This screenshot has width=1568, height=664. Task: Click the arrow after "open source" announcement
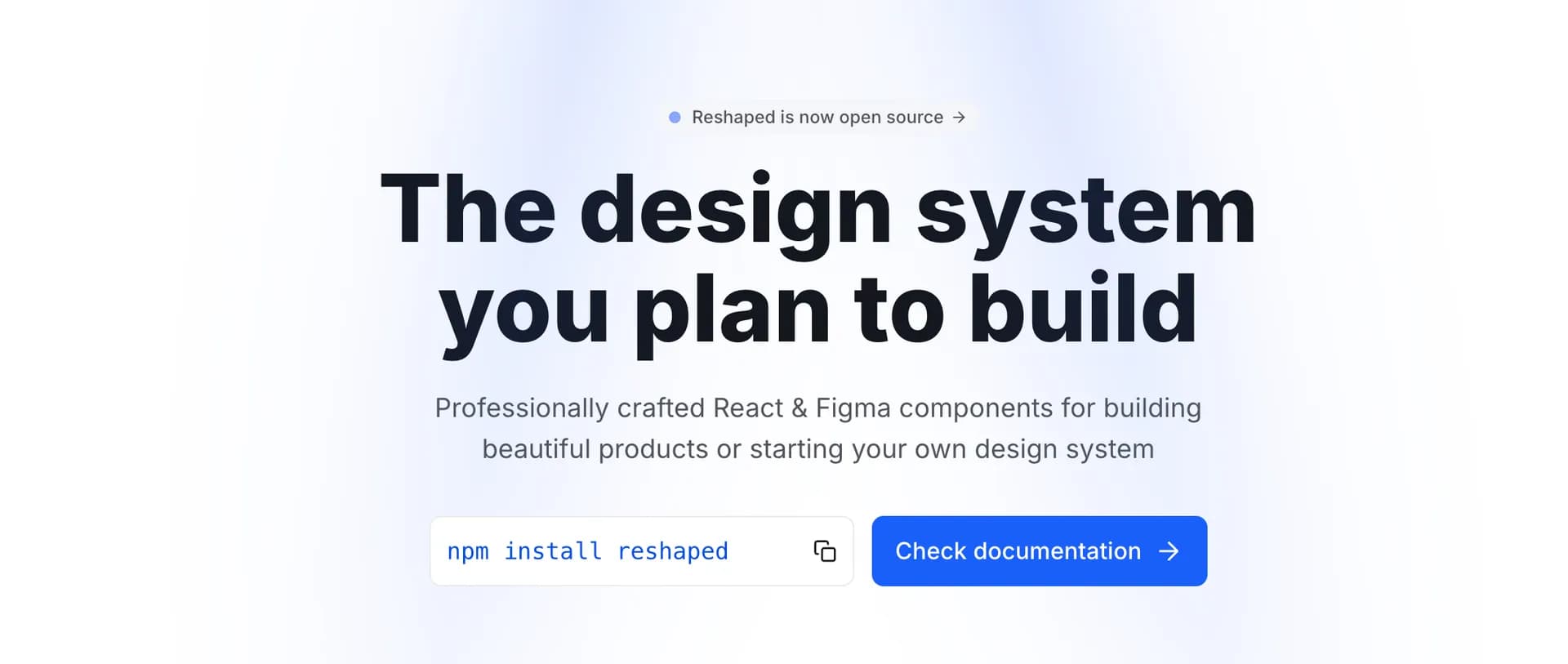point(959,118)
